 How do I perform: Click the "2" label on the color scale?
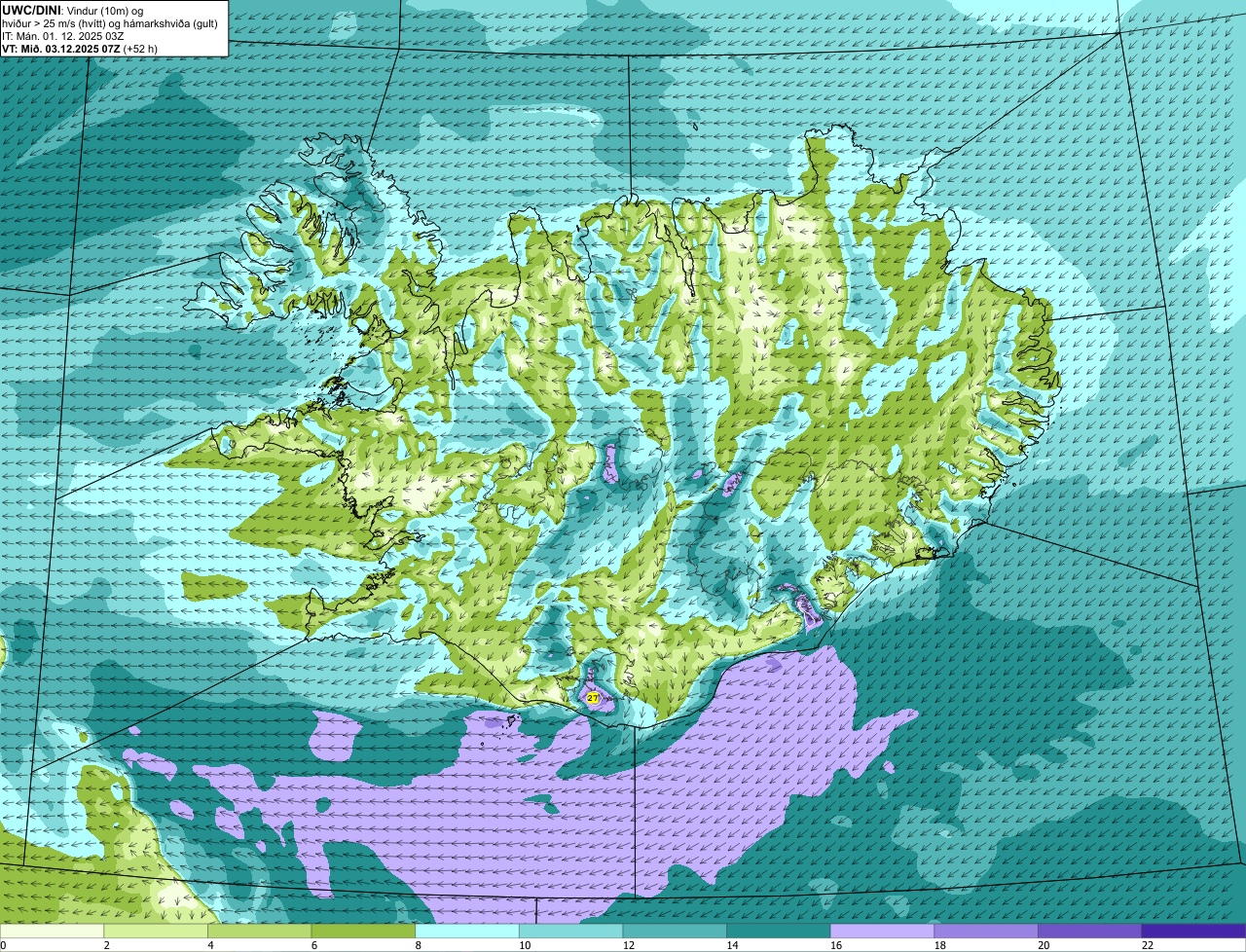point(105,945)
